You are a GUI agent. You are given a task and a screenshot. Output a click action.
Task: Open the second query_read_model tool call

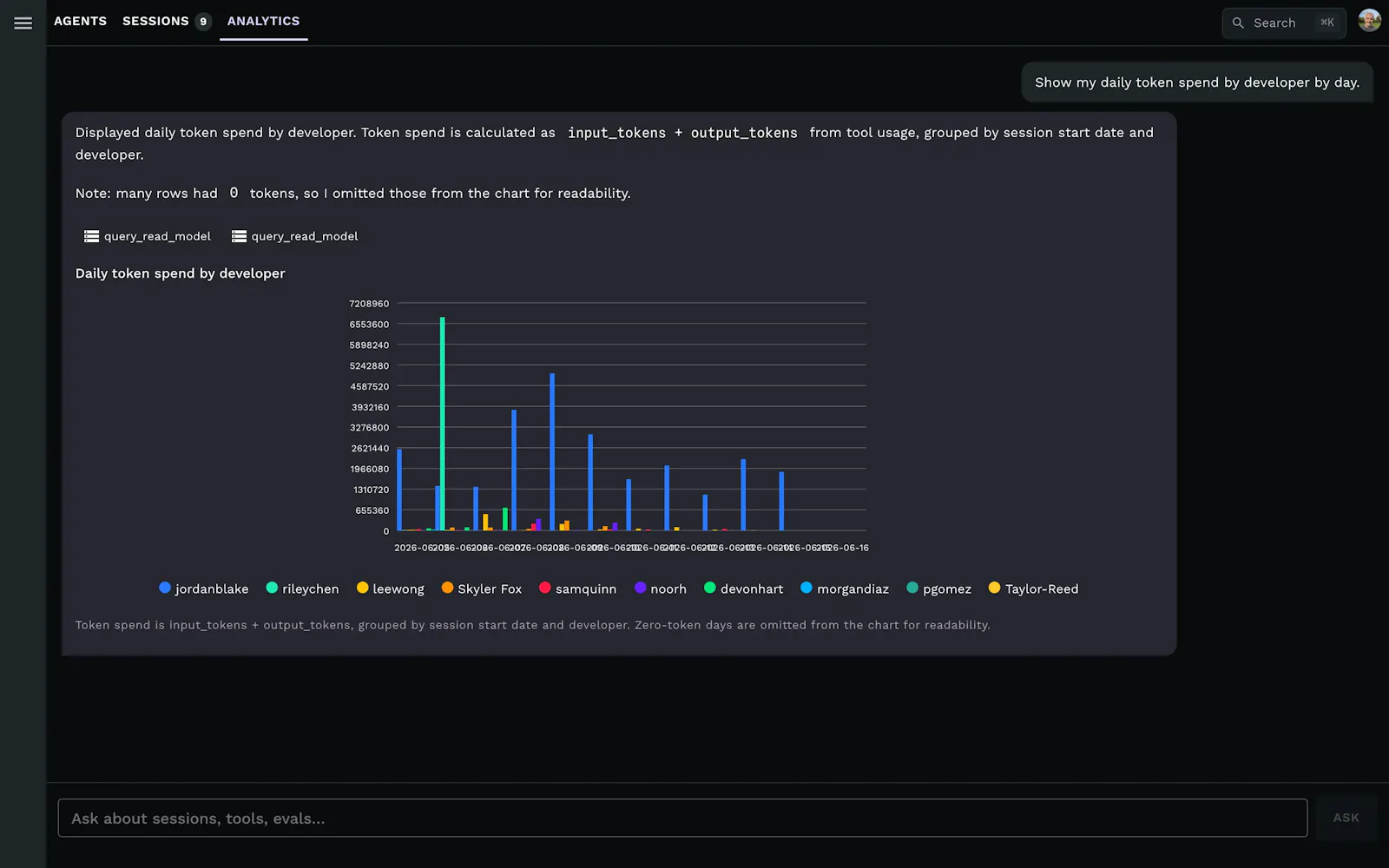click(295, 236)
